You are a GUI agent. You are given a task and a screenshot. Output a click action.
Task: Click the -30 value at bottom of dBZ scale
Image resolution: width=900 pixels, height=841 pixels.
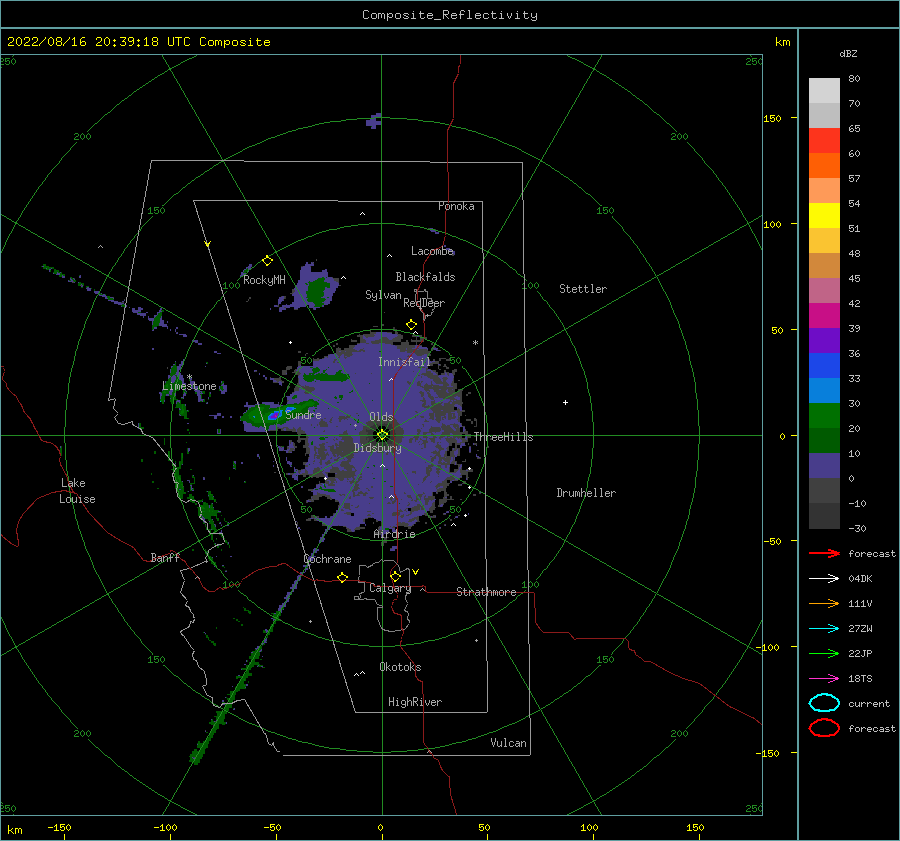pos(858,528)
